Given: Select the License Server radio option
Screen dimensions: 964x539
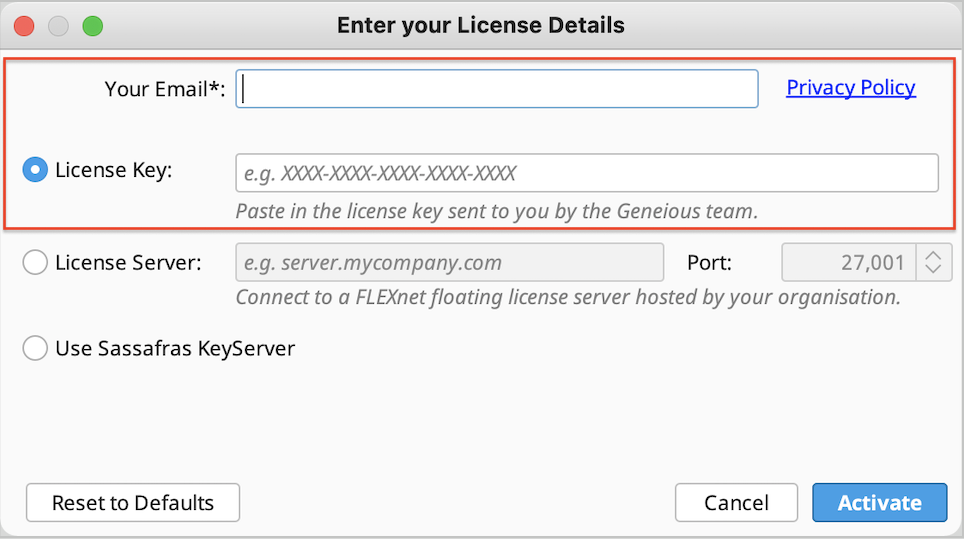Looking at the screenshot, I should (35, 262).
